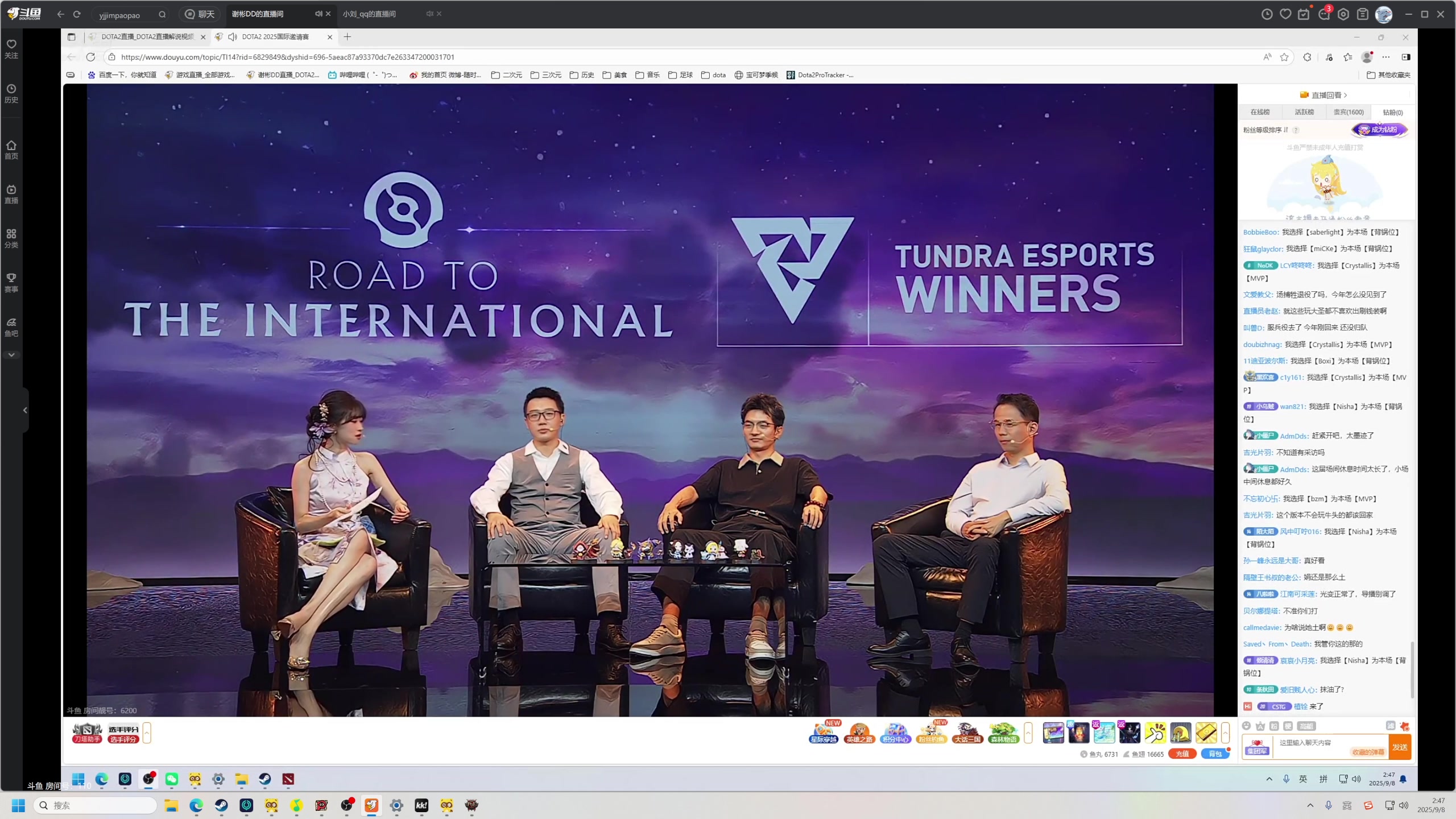Expand the dota bookmark folder
Screen dimensions: 1456x819
click(x=713, y=75)
